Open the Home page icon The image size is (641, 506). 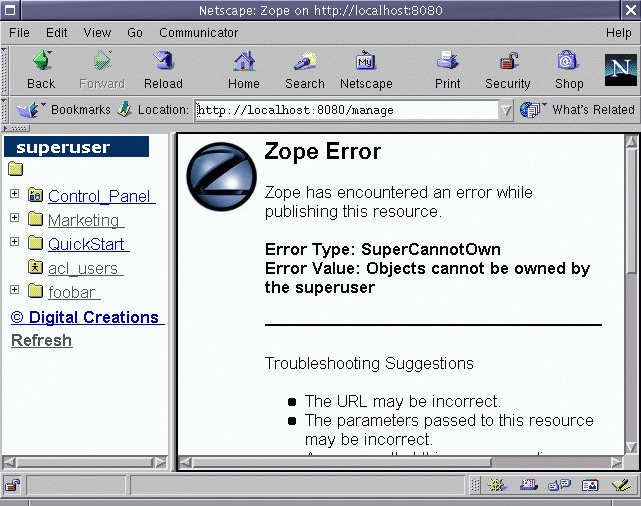244,61
